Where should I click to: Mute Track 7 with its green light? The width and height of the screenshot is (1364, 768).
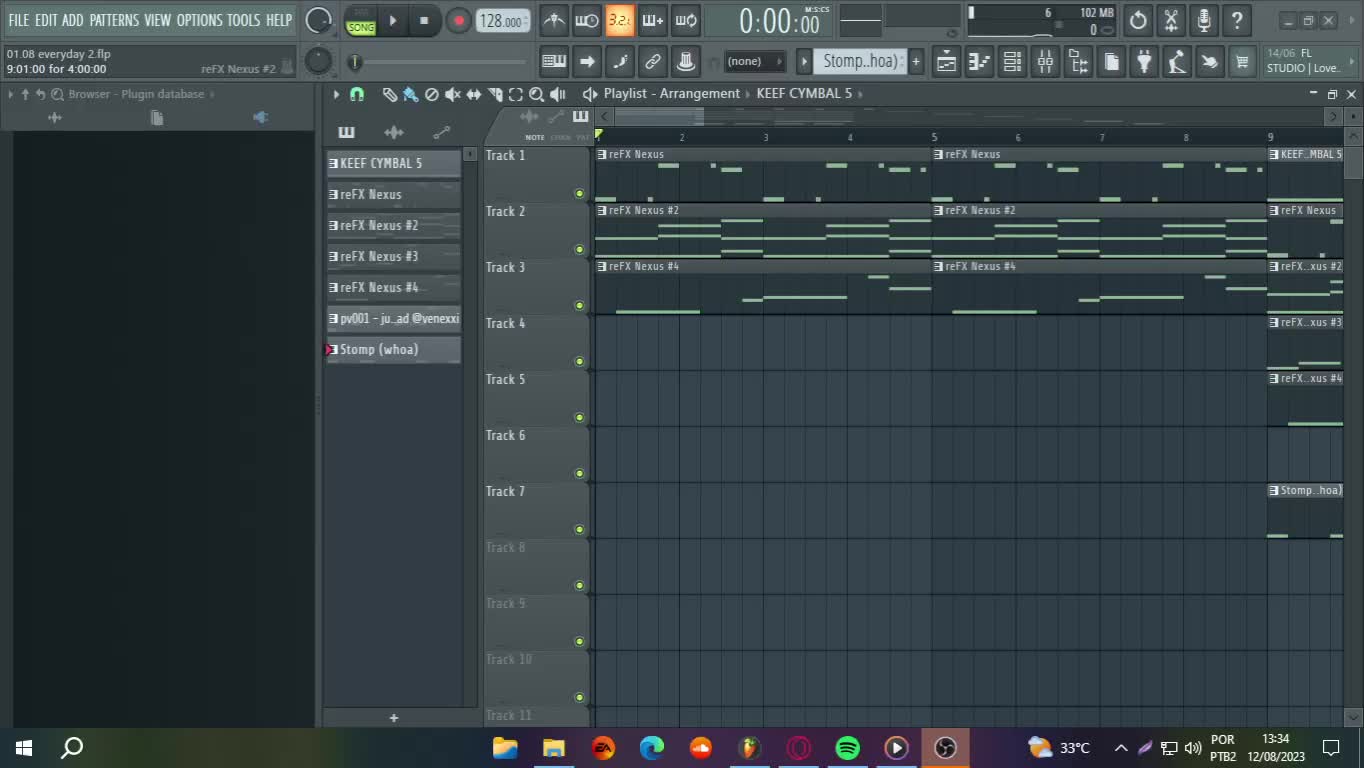tap(579, 529)
